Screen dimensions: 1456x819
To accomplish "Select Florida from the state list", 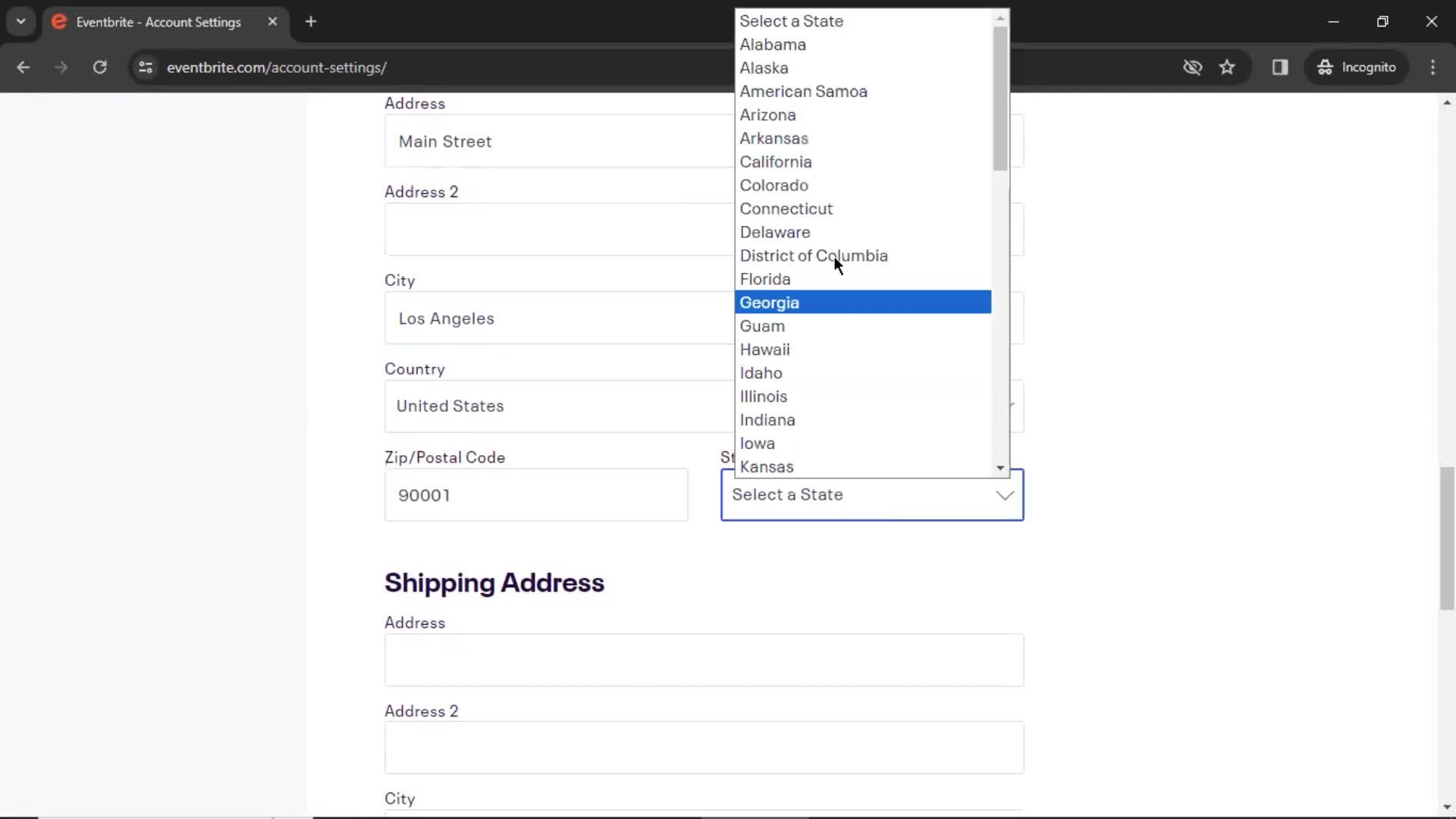I will tap(764, 279).
